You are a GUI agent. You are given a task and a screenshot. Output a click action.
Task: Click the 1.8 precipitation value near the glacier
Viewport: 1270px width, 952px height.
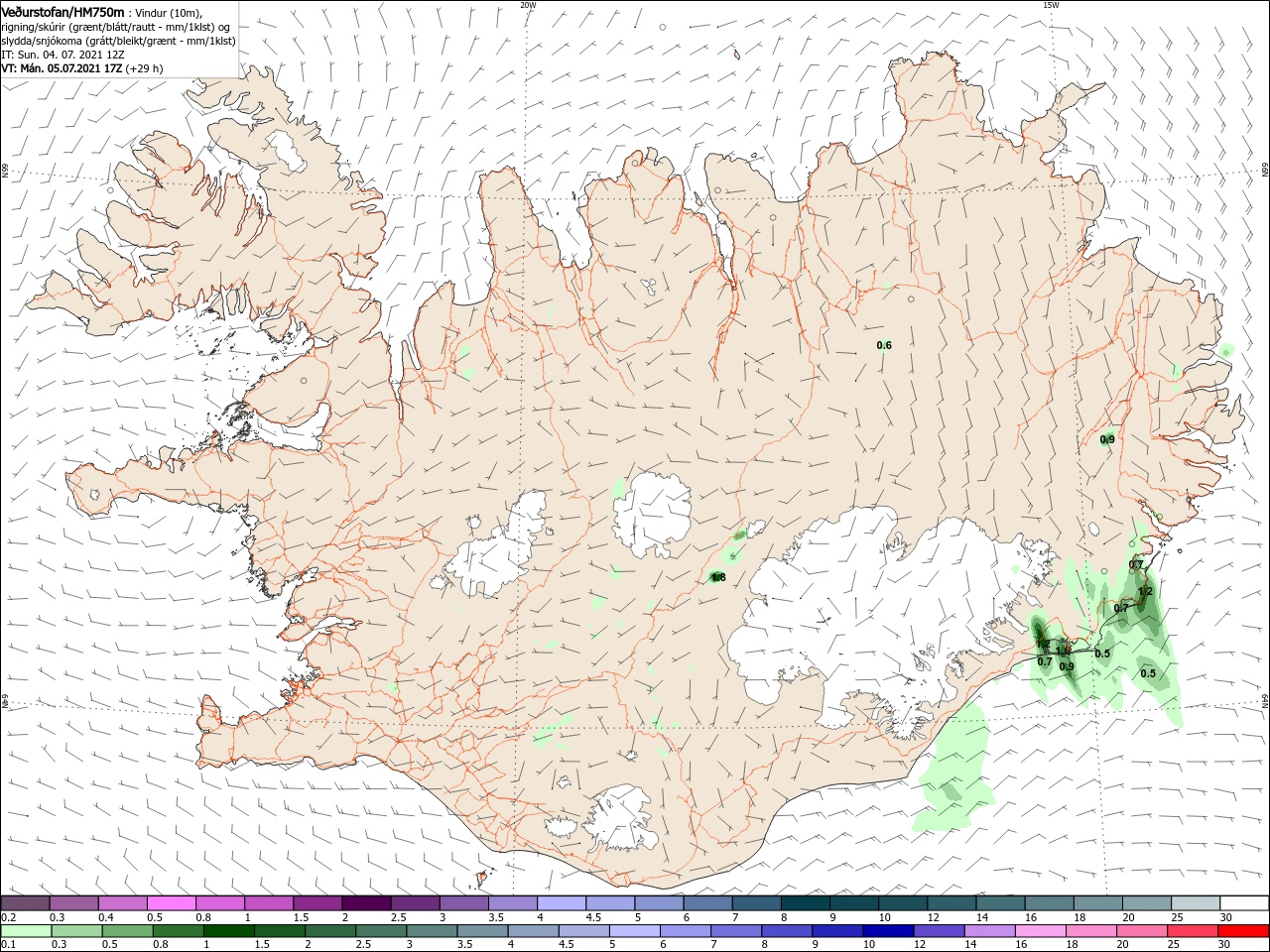pyautogui.click(x=718, y=577)
